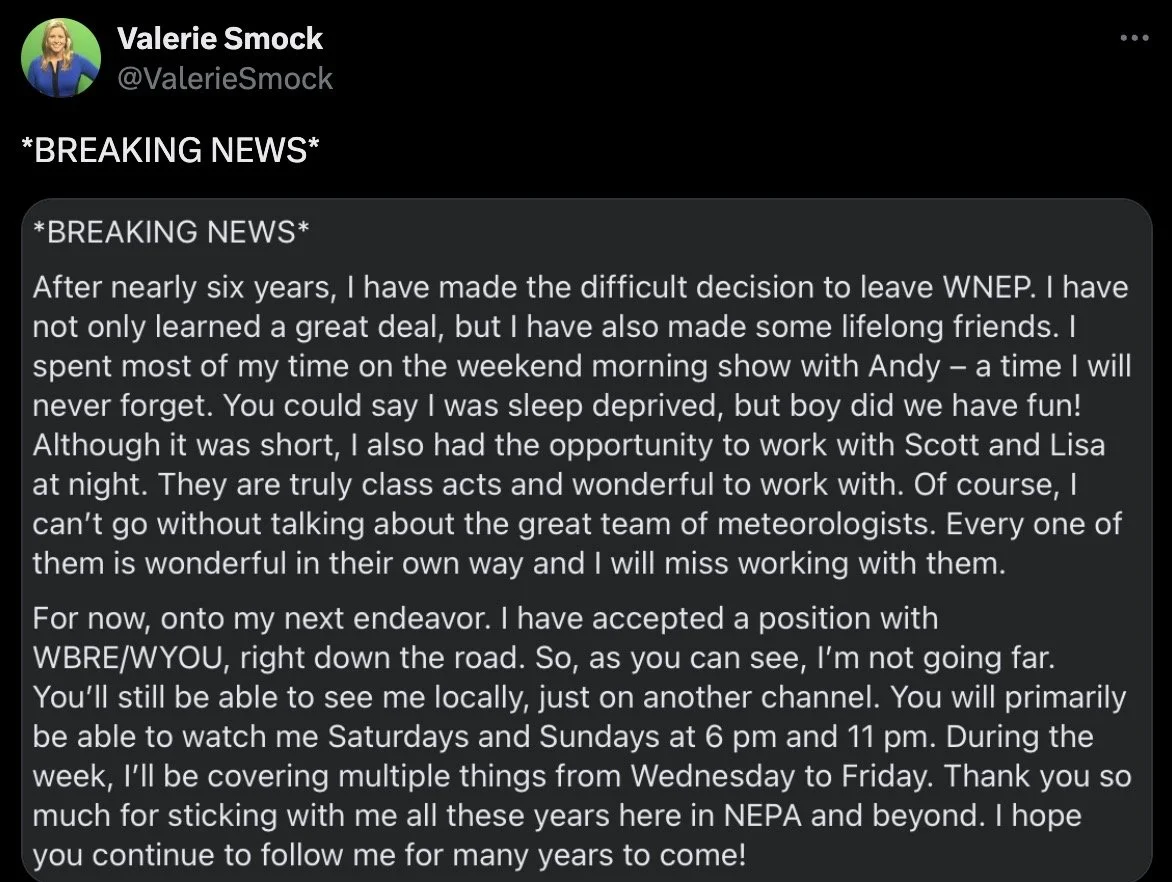
Task: Click Valerie Smock's profile avatar
Action: click(x=61, y=58)
